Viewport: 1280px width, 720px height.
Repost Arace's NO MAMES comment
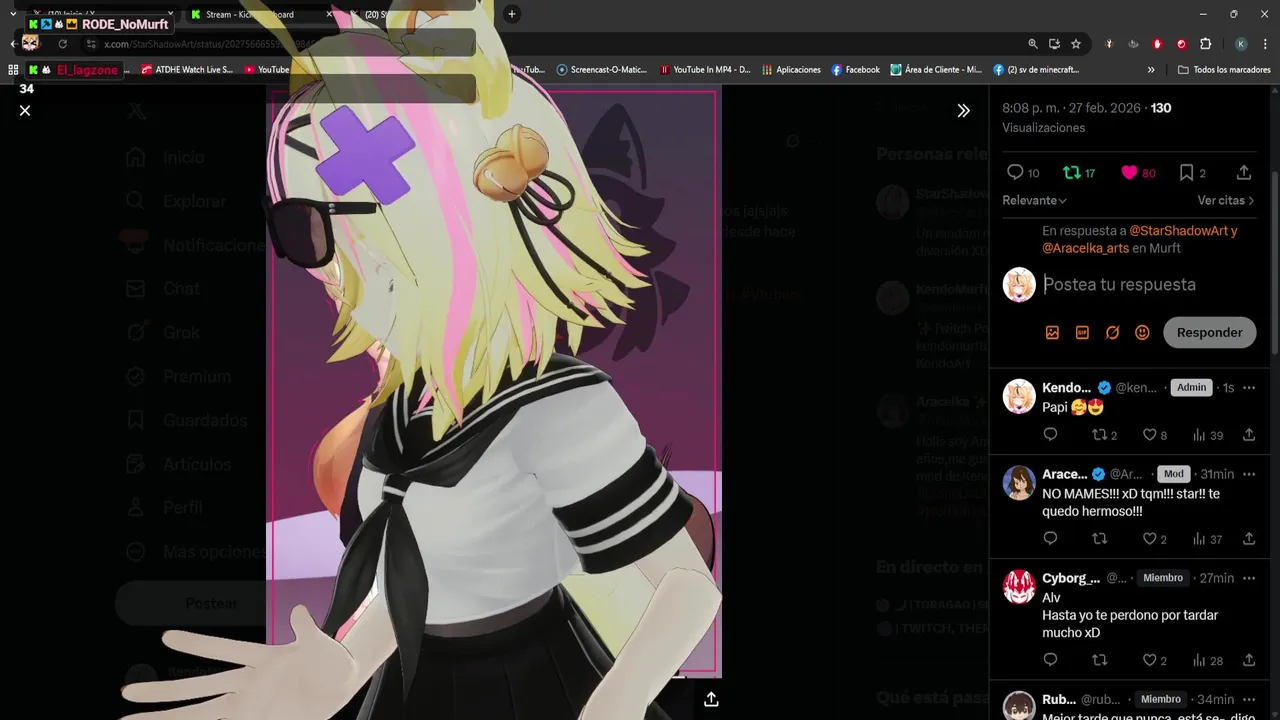coord(1100,539)
